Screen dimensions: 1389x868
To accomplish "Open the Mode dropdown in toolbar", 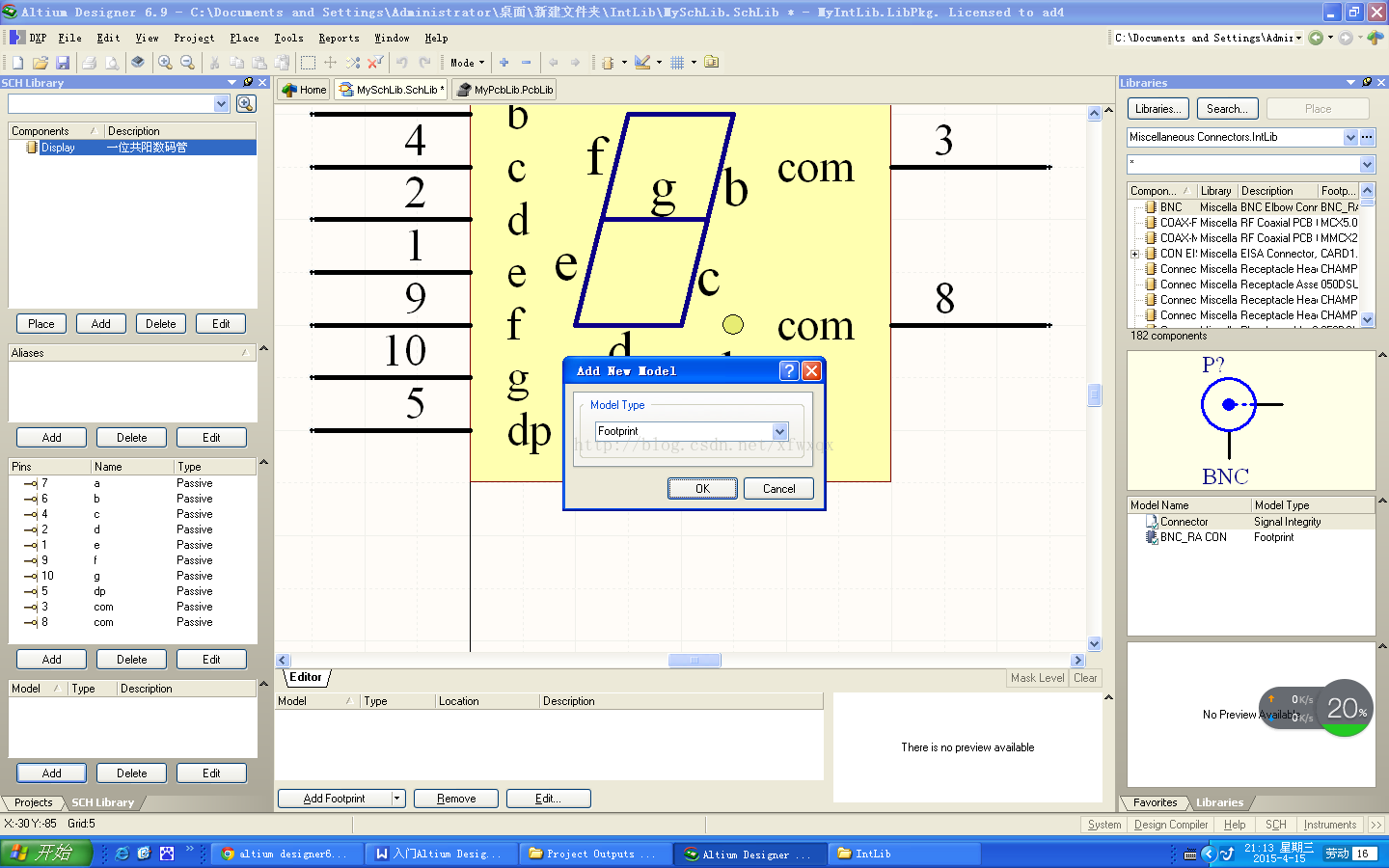I will [x=467, y=63].
